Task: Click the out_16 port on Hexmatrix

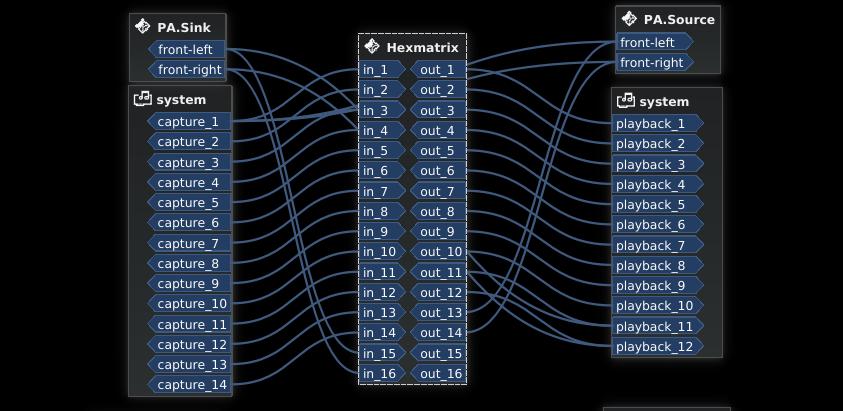Action: (x=438, y=374)
